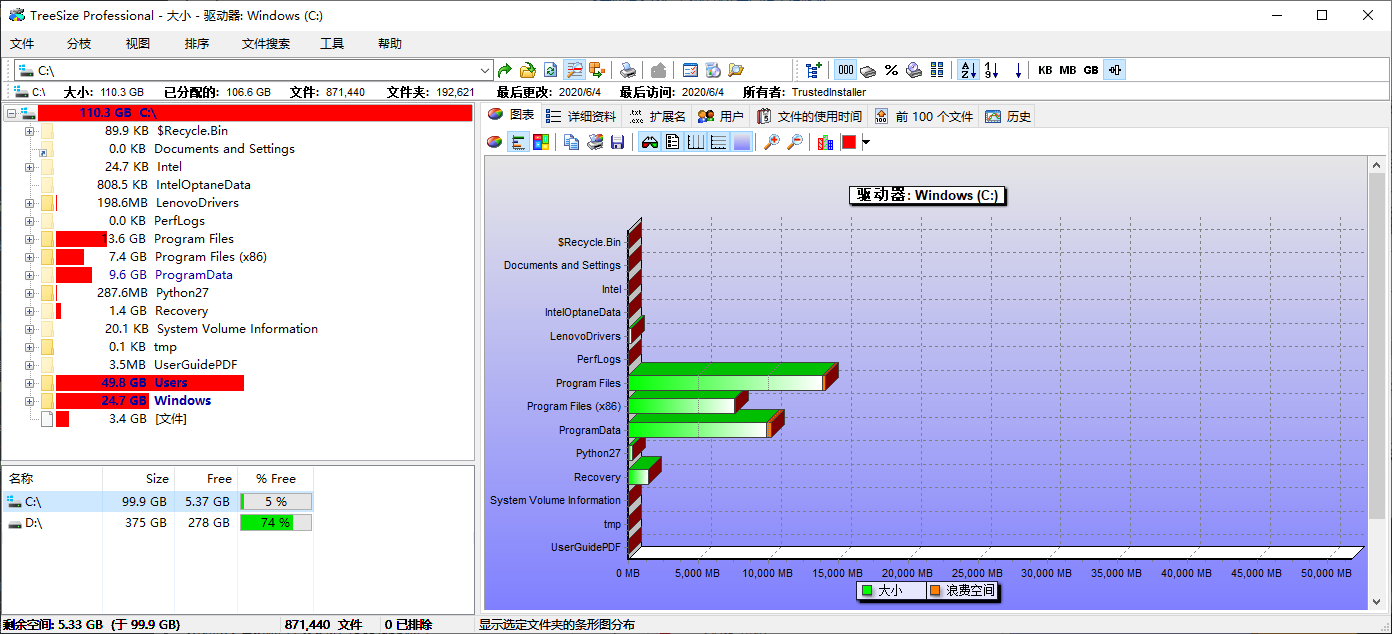Image resolution: width=1392 pixels, height=634 pixels.
Task: Expand the Windows folder node
Action: coord(29,401)
